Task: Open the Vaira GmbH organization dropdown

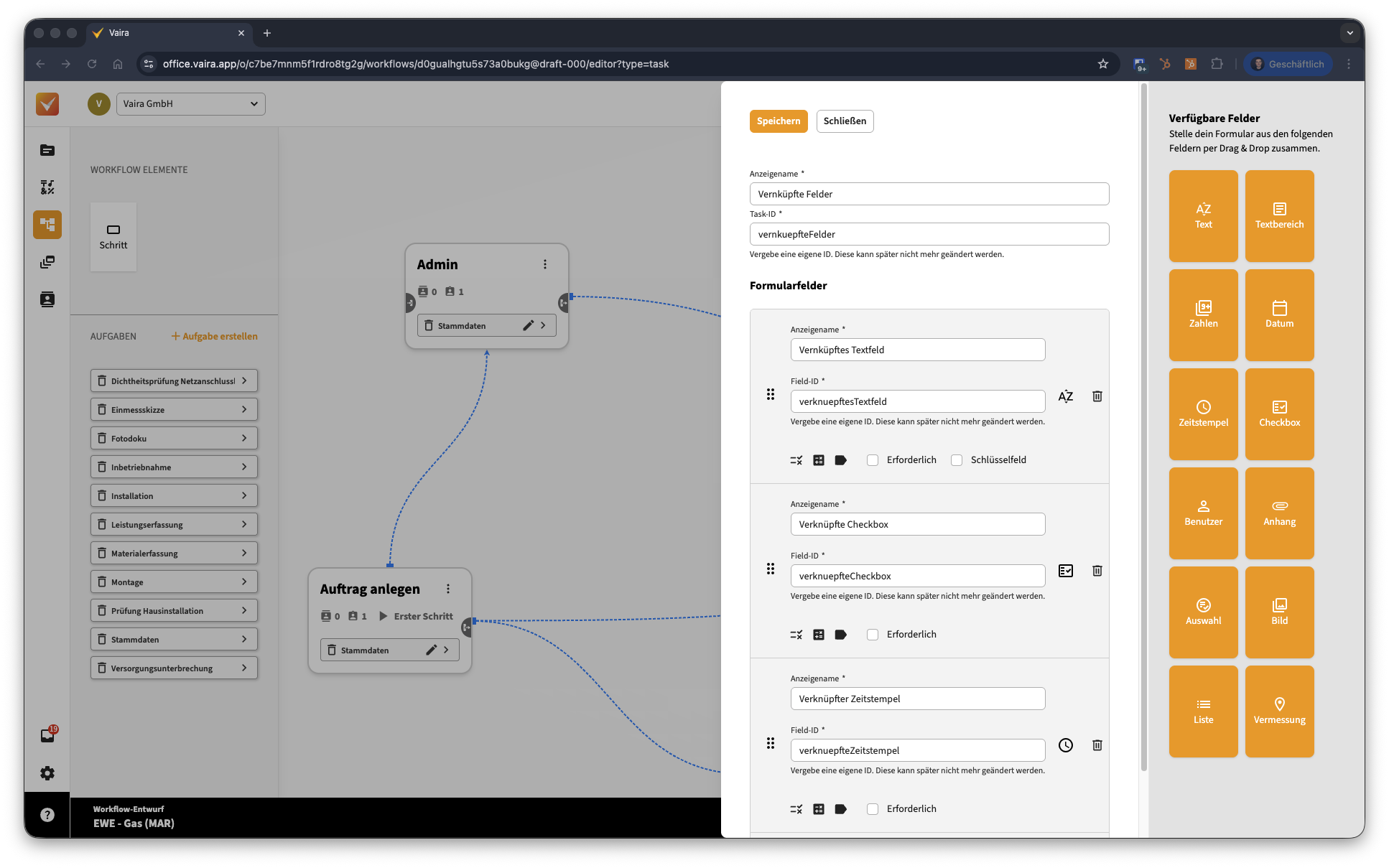Action: 190,103
